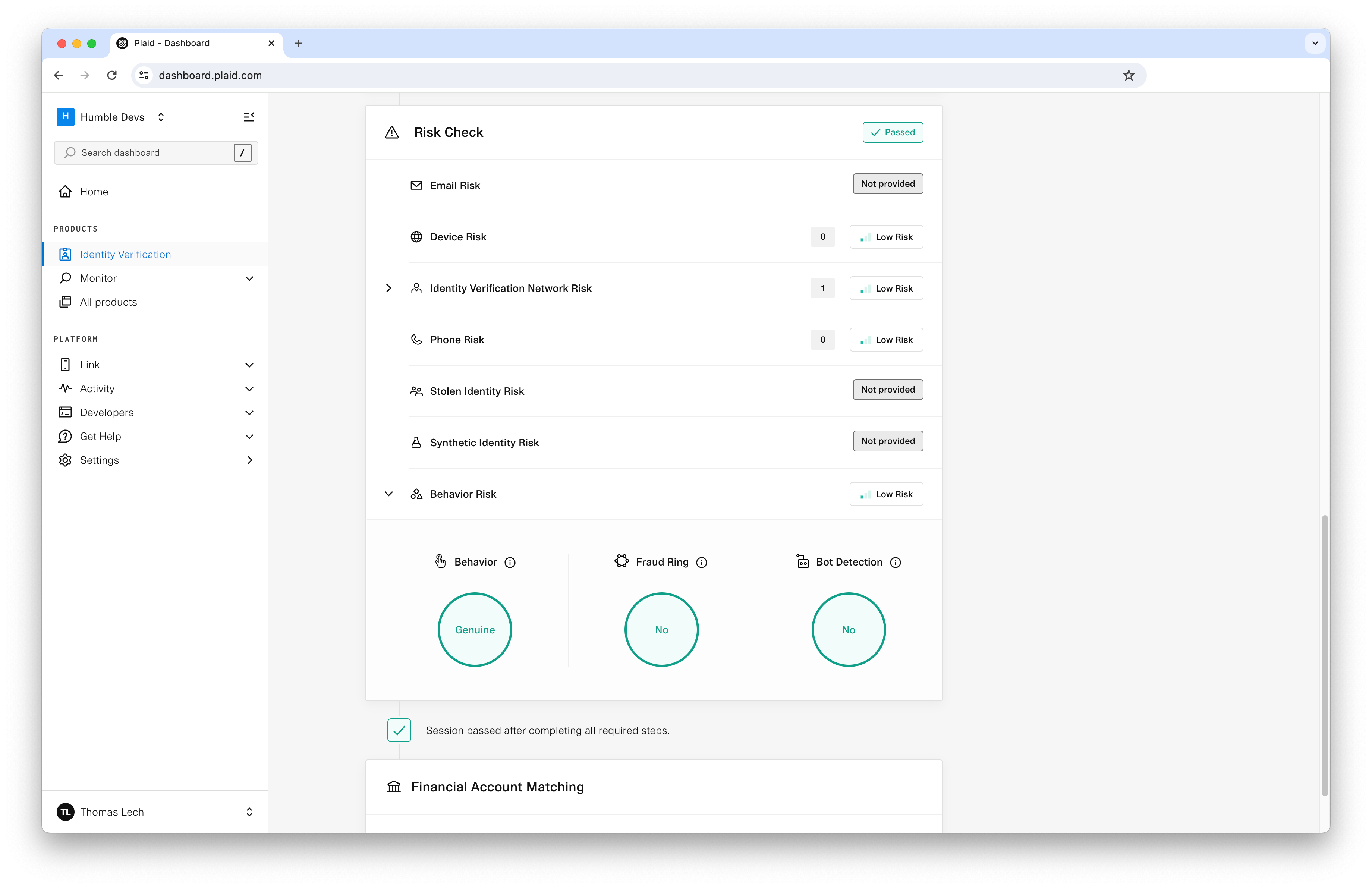Click the Device Risk score 0
The height and width of the screenshot is (888, 1372).
click(x=822, y=237)
